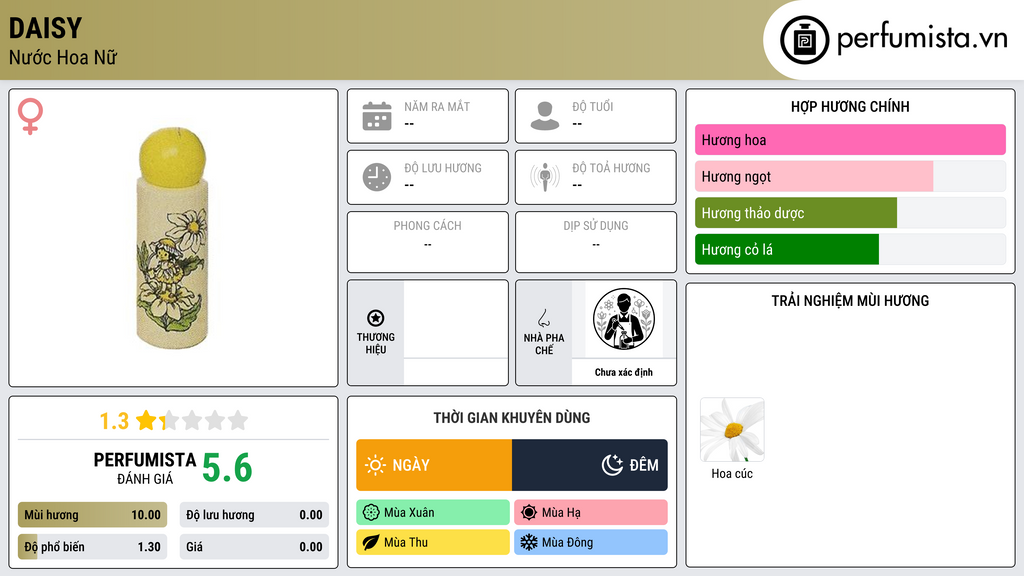Click the clock icon for Độ lưu hương
This screenshot has height=576, width=1024.
point(377,177)
